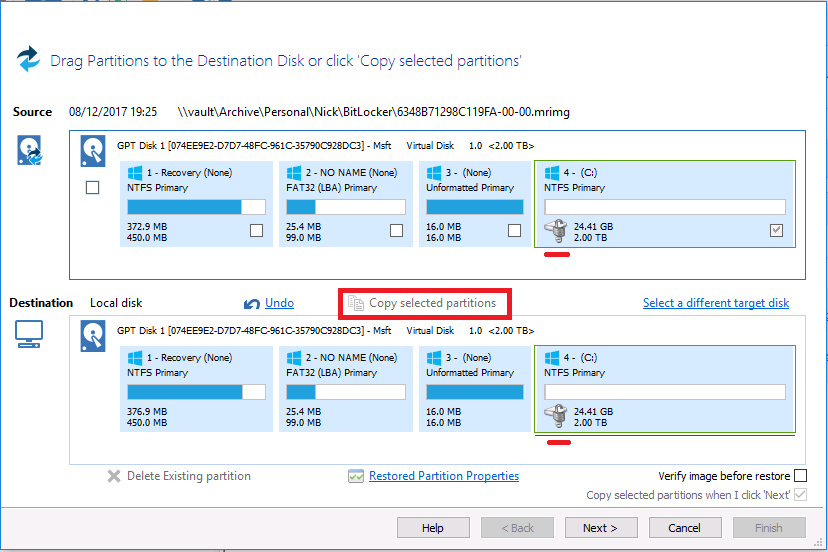The width and height of the screenshot is (828, 552).
Task: Click the swap arrows icon in the header
Action: point(29,59)
